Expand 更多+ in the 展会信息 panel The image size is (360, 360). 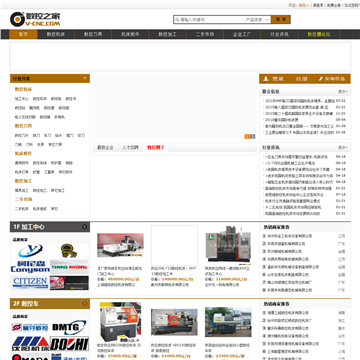(x=343, y=91)
